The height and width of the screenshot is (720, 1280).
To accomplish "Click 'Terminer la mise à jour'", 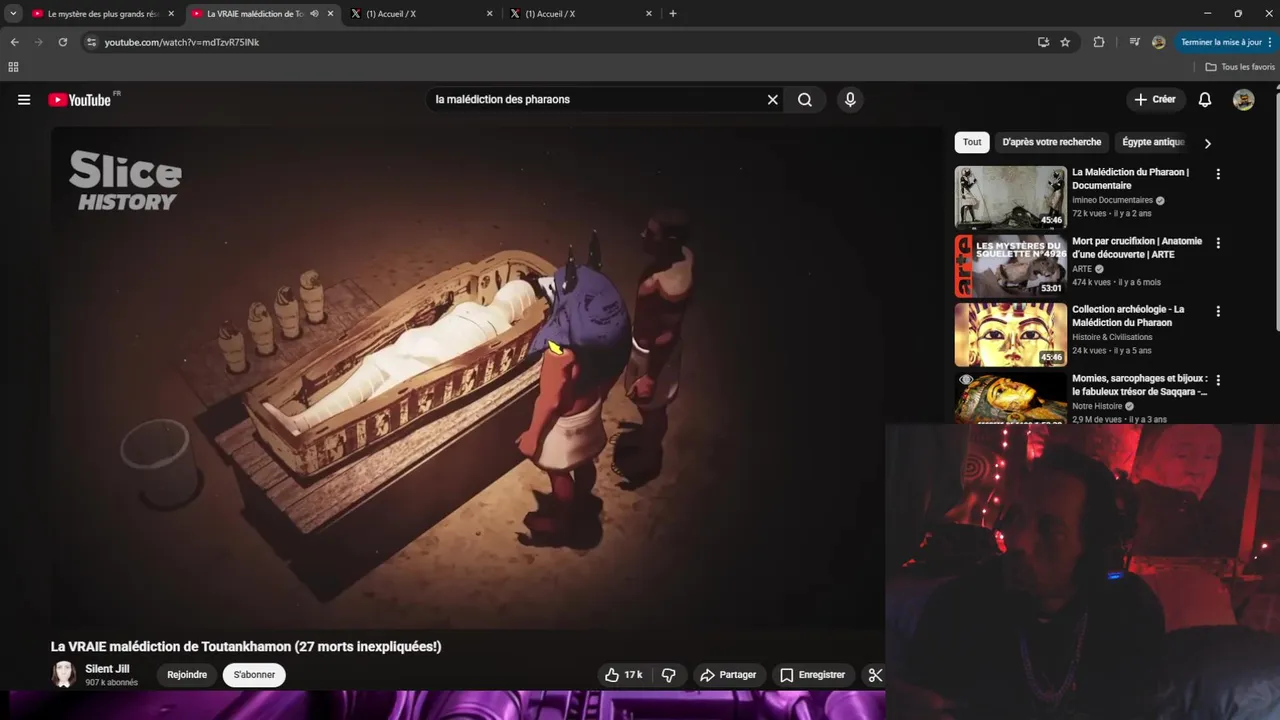I will click(1221, 42).
